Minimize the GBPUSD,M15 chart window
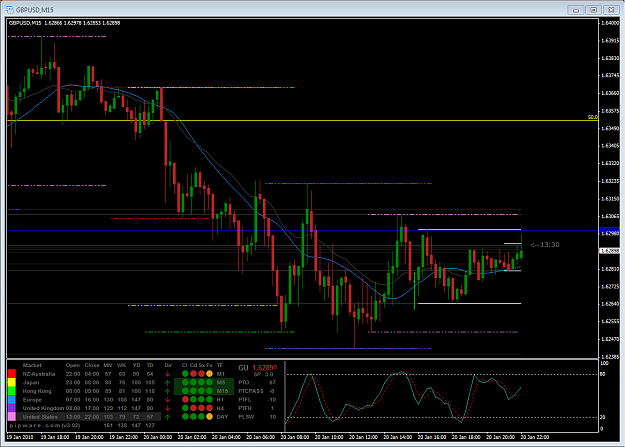Screen dimensions: 625x447 (x=576, y=10)
